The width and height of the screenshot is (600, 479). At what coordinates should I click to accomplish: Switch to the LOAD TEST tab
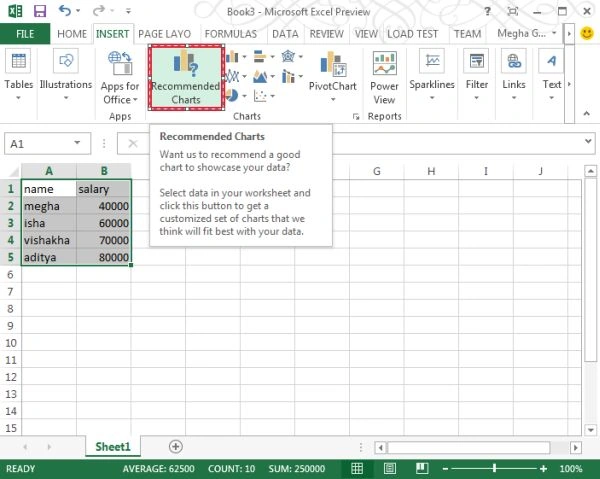[x=412, y=34]
